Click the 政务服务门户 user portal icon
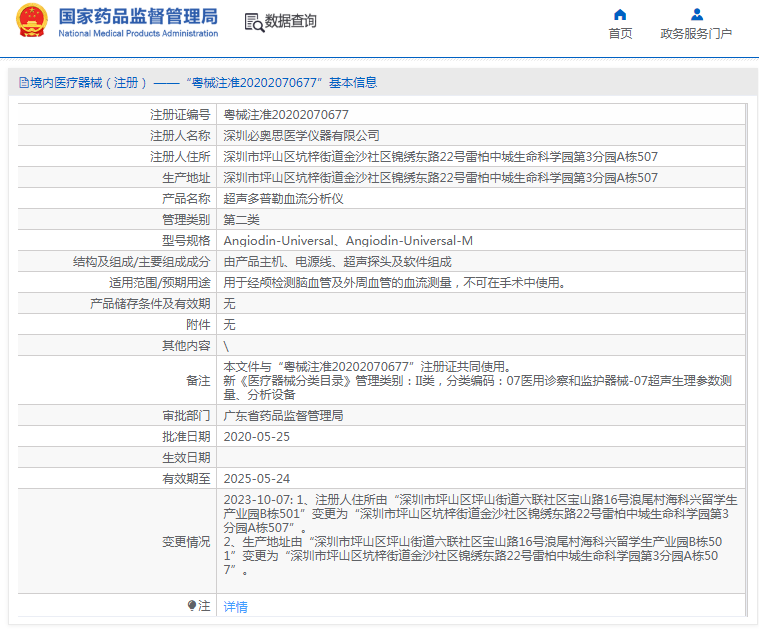The width and height of the screenshot is (759, 632). (x=697, y=15)
